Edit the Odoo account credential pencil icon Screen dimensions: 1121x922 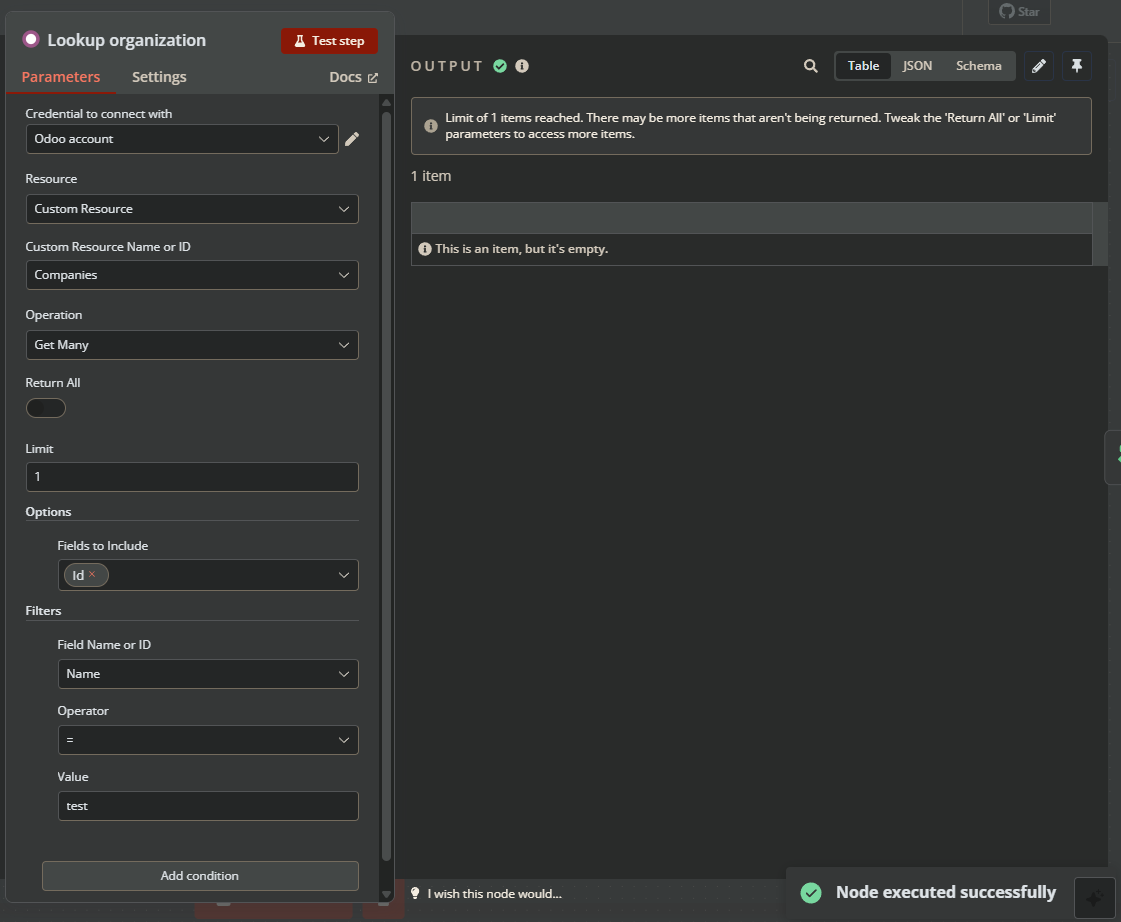[x=352, y=139]
